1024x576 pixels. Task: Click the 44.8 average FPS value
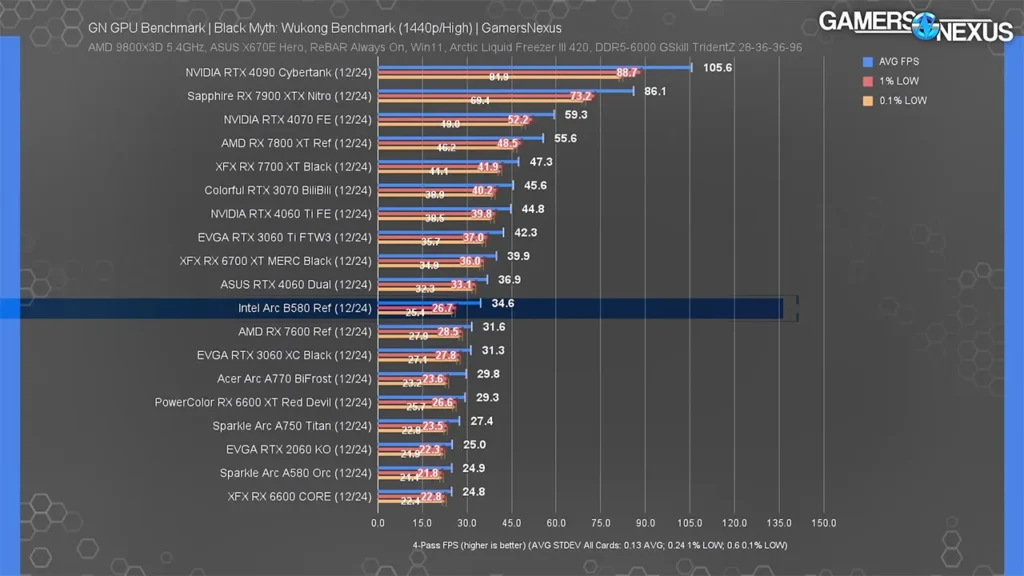point(533,209)
